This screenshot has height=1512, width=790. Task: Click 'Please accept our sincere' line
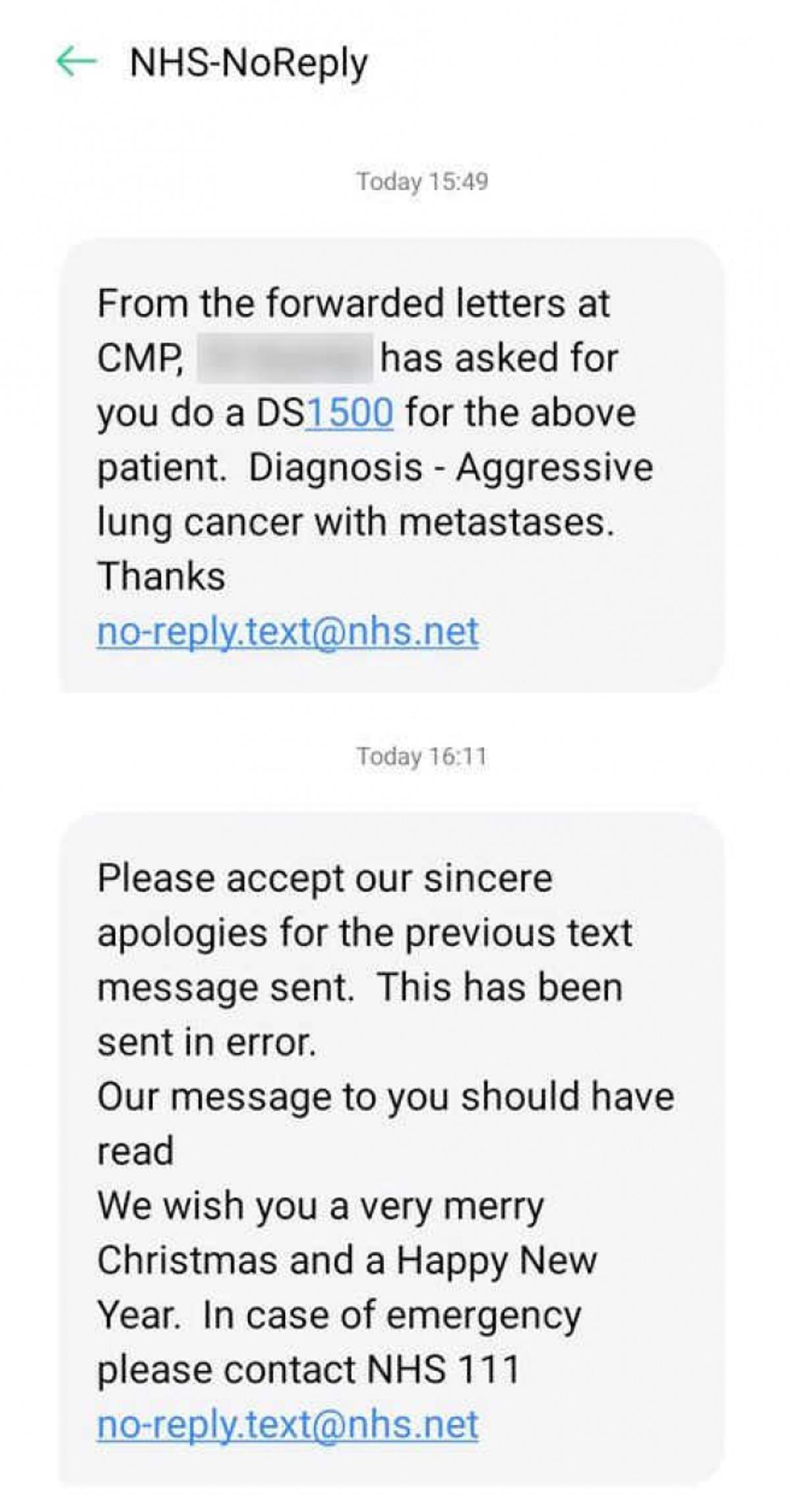pos(325,878)
